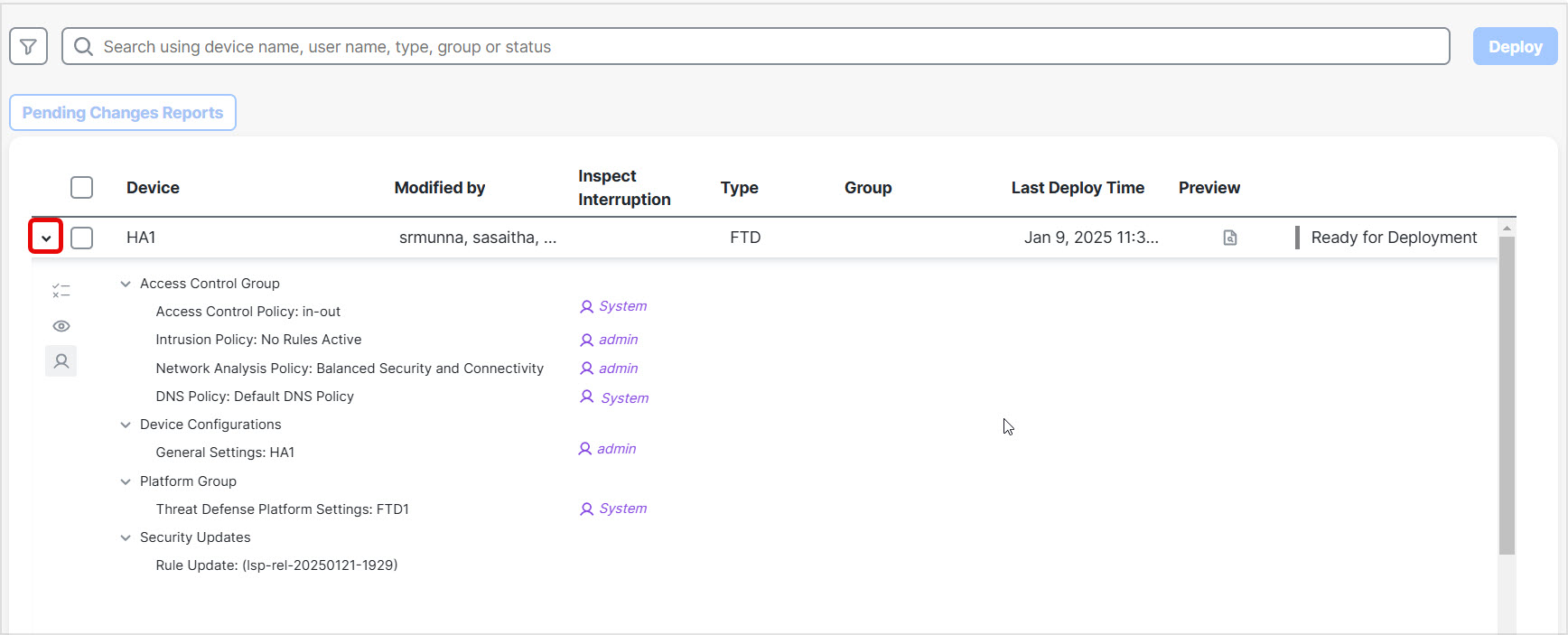The width and height of the screenshot is (1568, 635).
Task: Click user icon beside Intrusion Policy admin
Action: click(586, 341)
